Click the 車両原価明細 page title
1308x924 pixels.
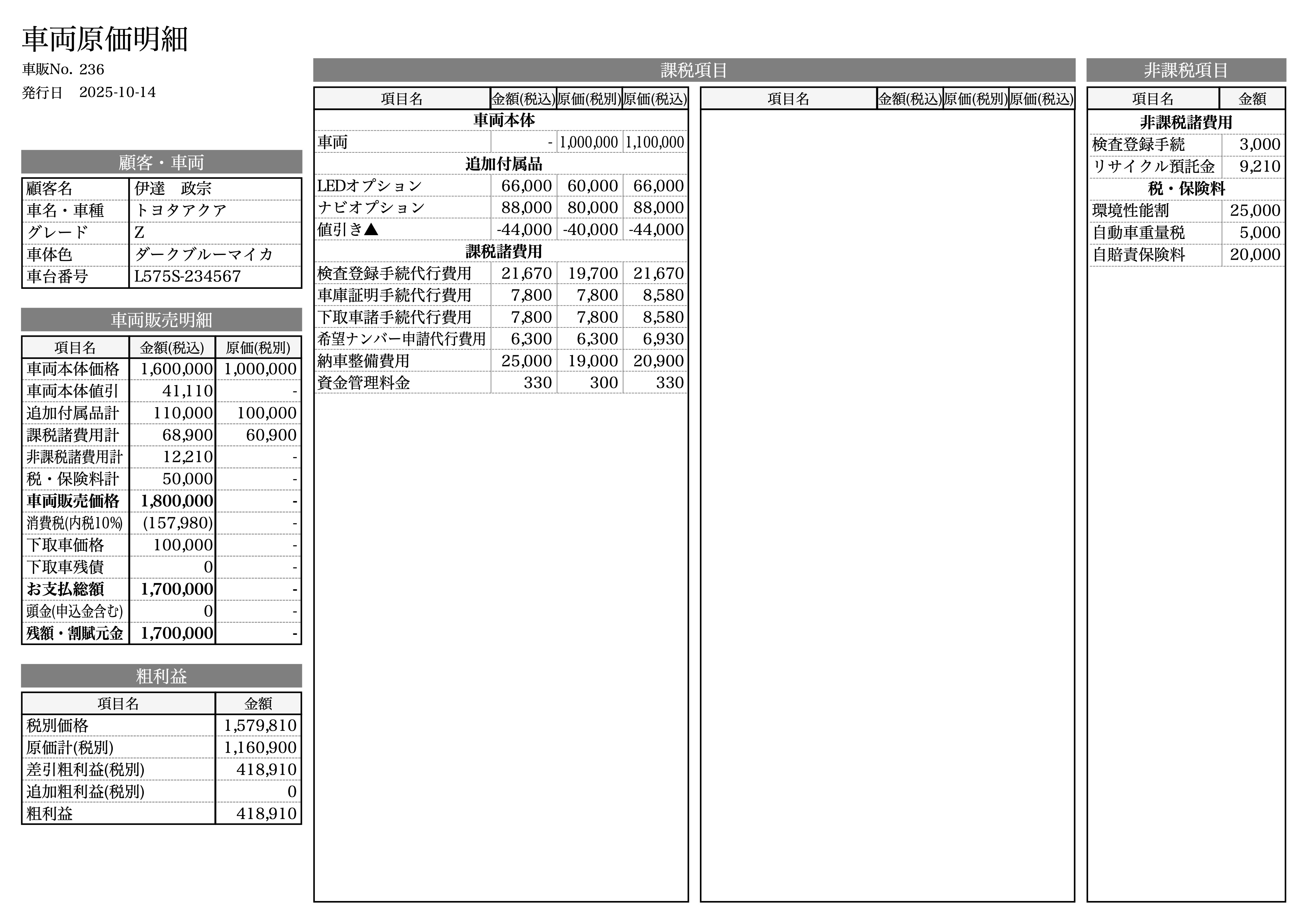[105, 39]
